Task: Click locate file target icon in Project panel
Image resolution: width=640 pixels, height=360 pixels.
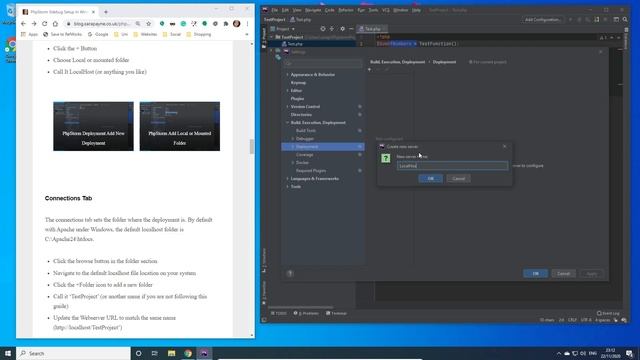Action: tap(322, 29)
